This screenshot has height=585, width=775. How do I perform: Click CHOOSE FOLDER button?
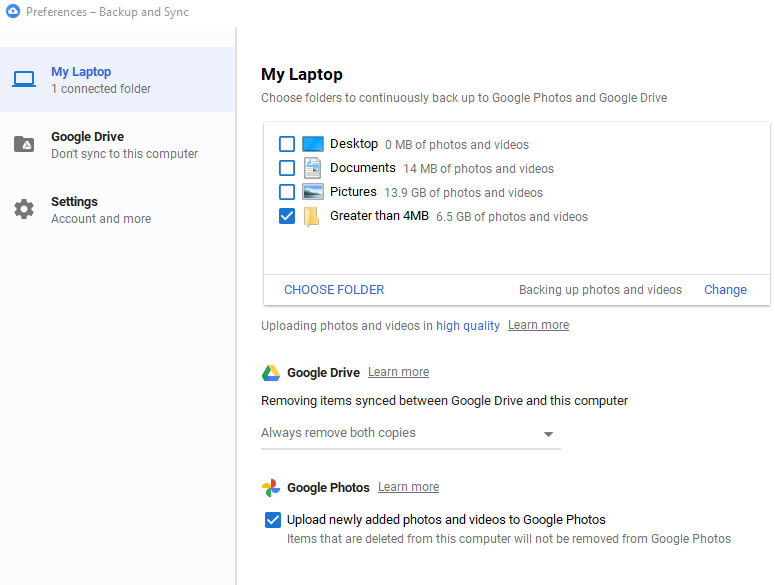[334, 290]
